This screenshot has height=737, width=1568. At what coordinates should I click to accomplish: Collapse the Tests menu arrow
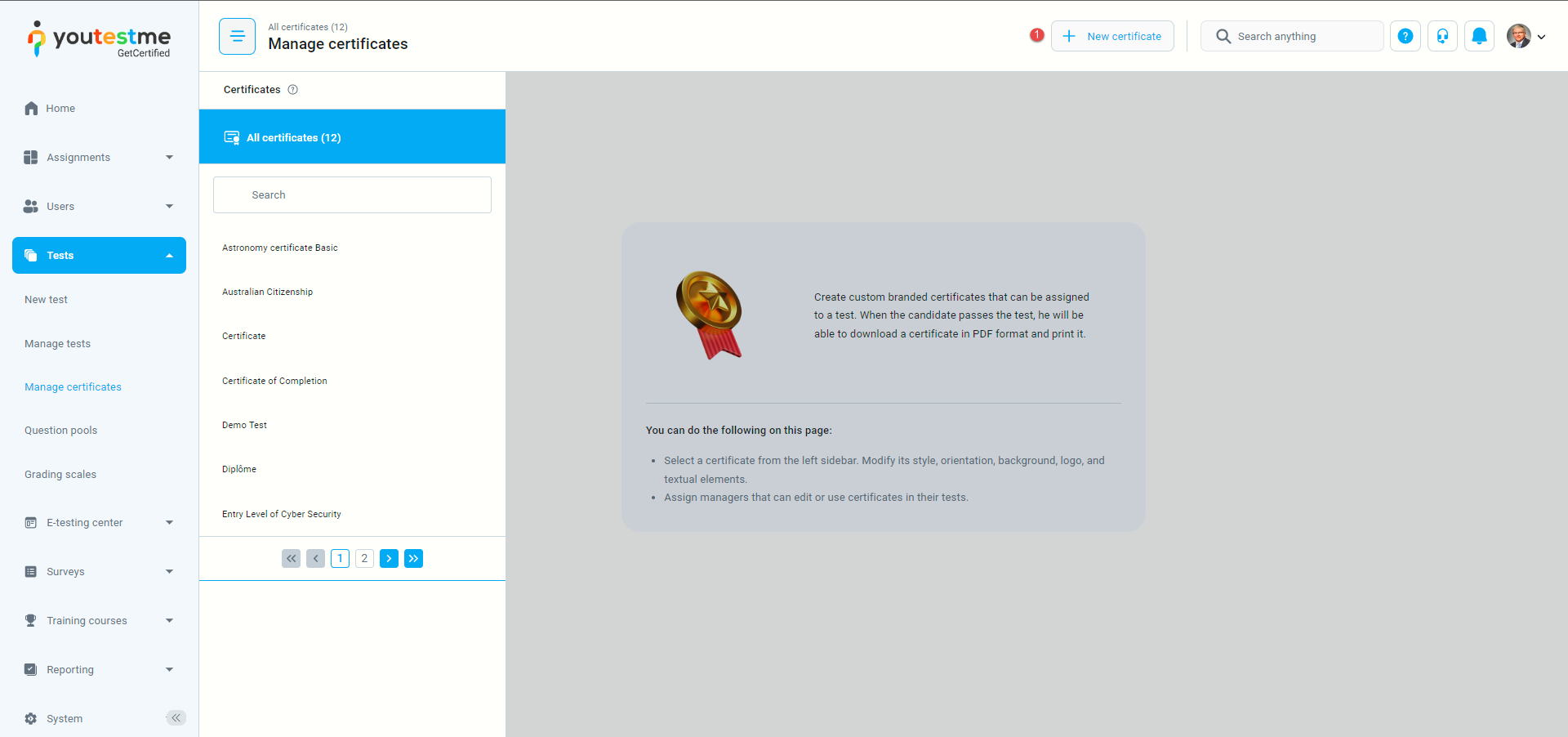[170, 256]
